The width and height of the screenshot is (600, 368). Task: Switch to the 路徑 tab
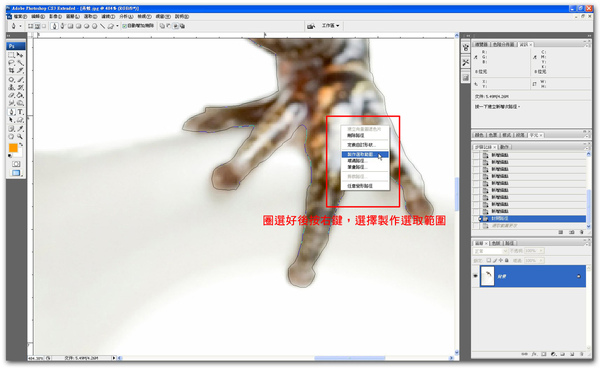tap(509, 243)
